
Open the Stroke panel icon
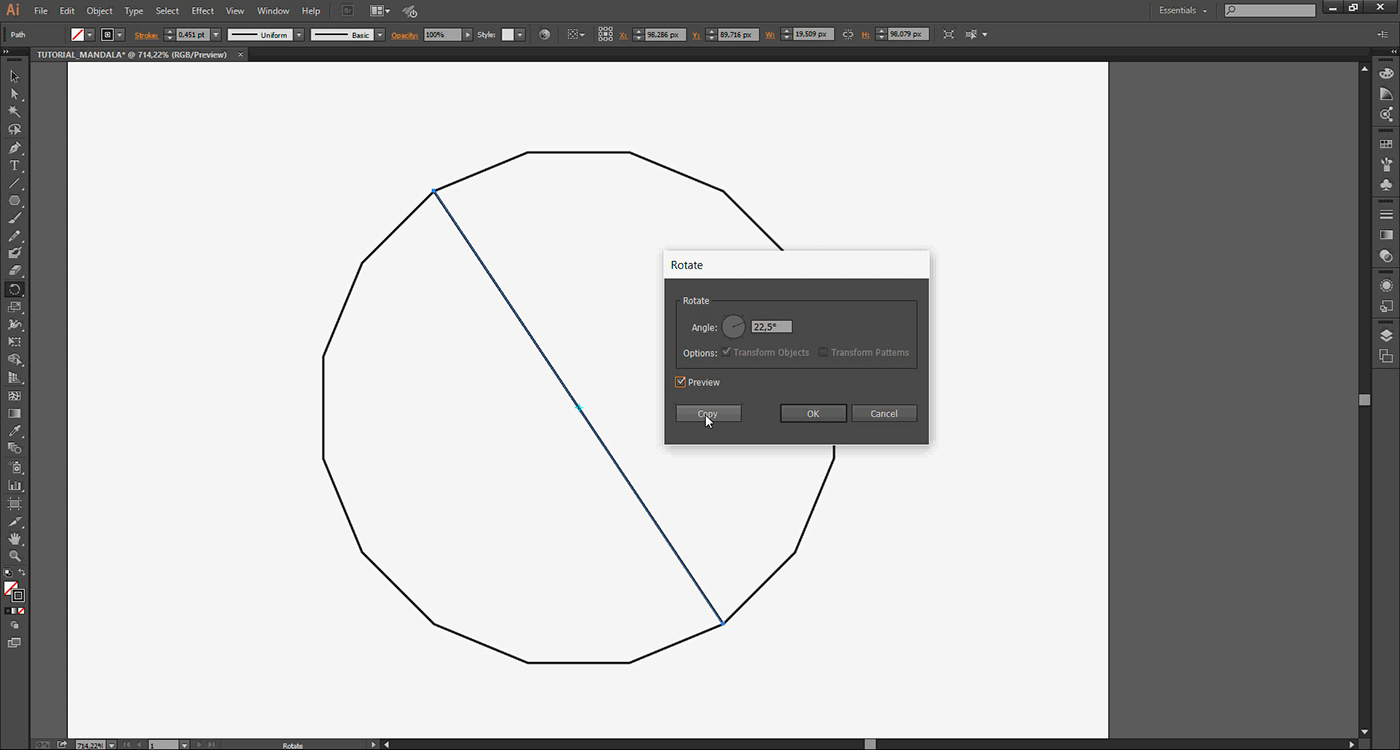point(1386,215)
